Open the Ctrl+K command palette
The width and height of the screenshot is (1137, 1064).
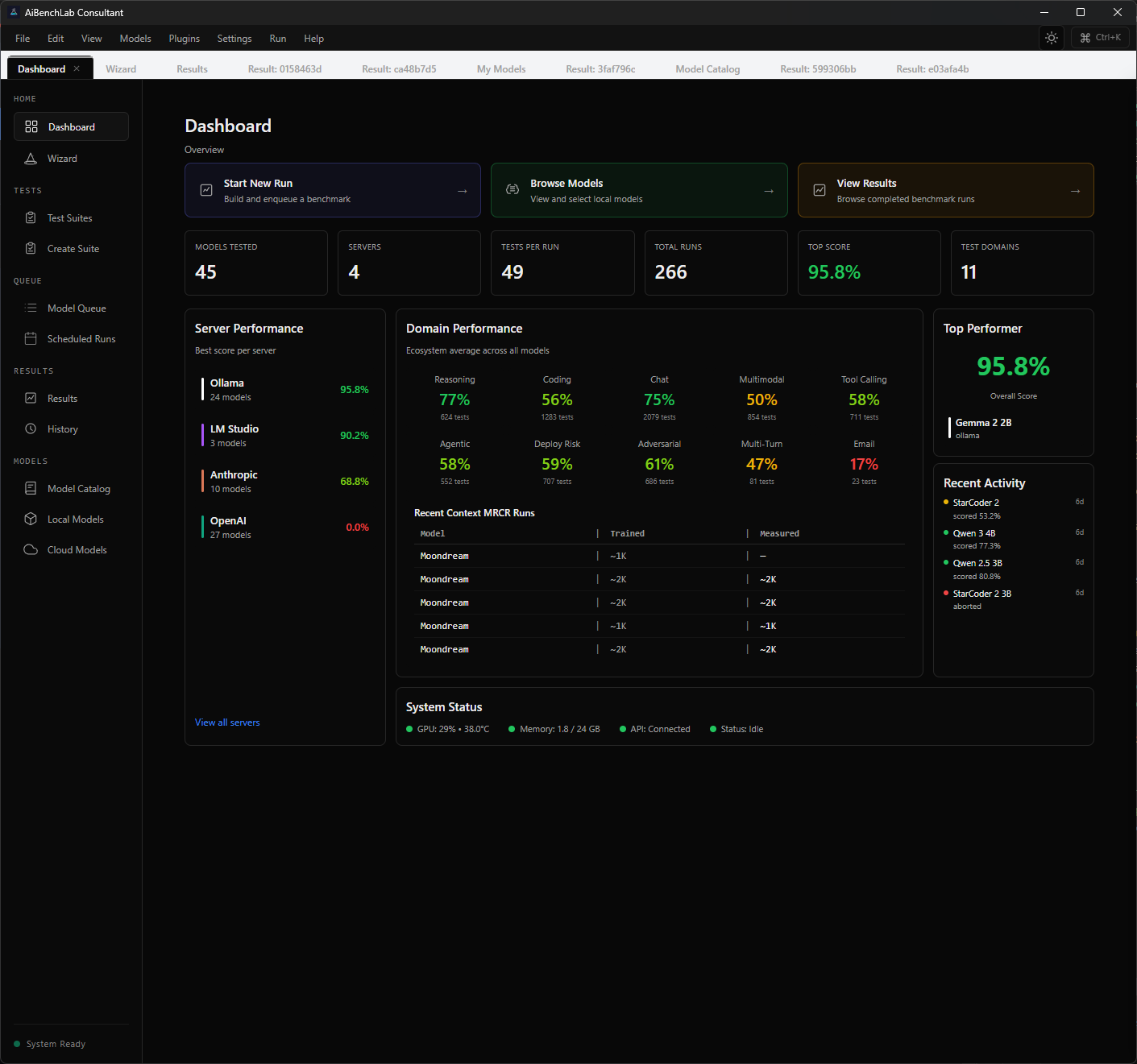[x=1099, y=37]
